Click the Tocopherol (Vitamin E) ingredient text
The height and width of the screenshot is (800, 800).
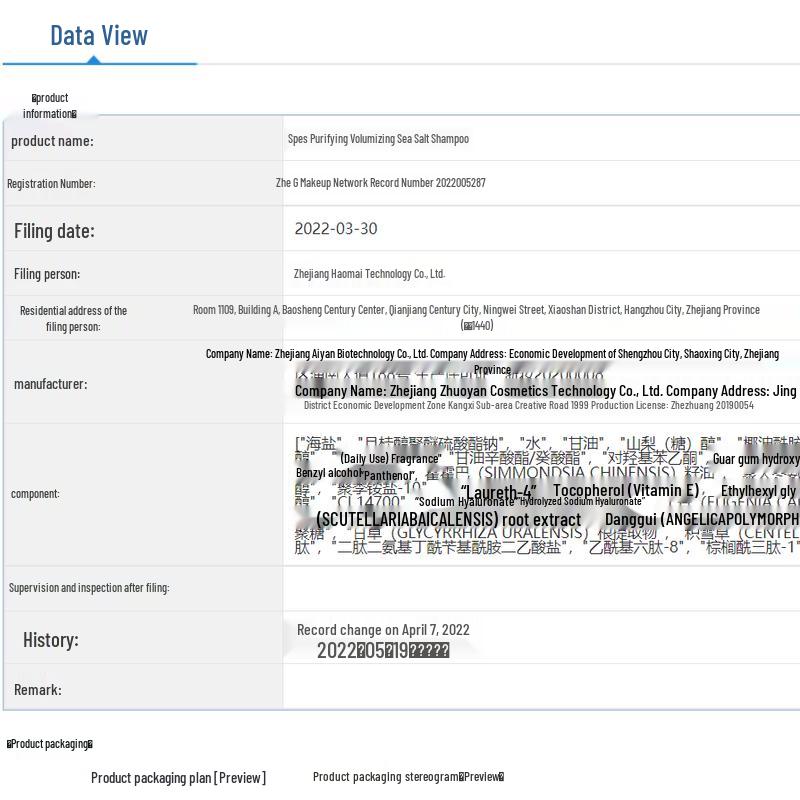[626, 490]
